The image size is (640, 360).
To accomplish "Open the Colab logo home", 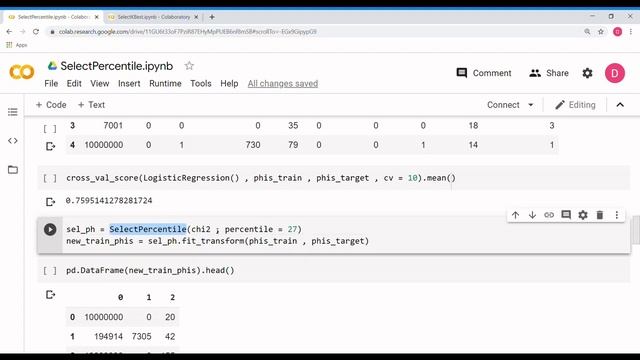I will [22, 72].
